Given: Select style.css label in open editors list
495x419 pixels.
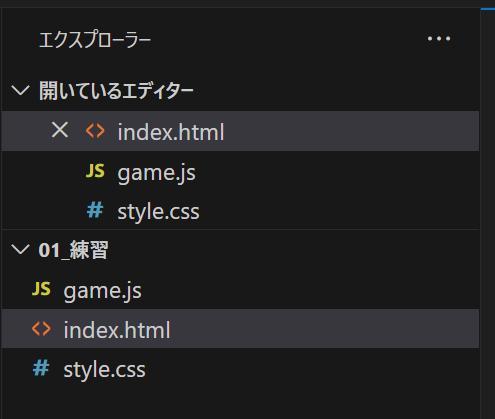Looking at the screenshot, I should 158,211.
